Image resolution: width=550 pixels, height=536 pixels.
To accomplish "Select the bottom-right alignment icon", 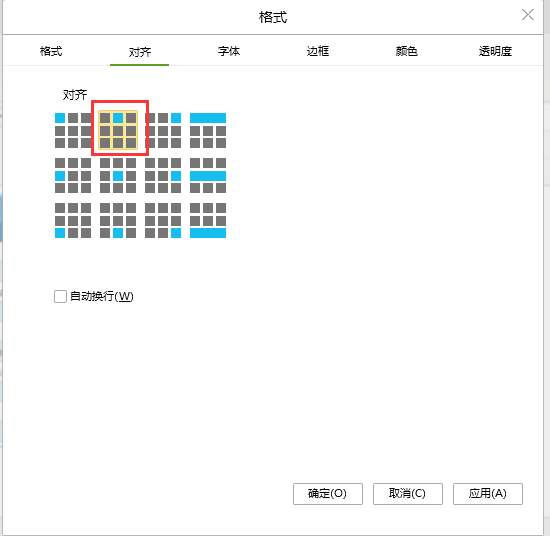I will (163, 220).
